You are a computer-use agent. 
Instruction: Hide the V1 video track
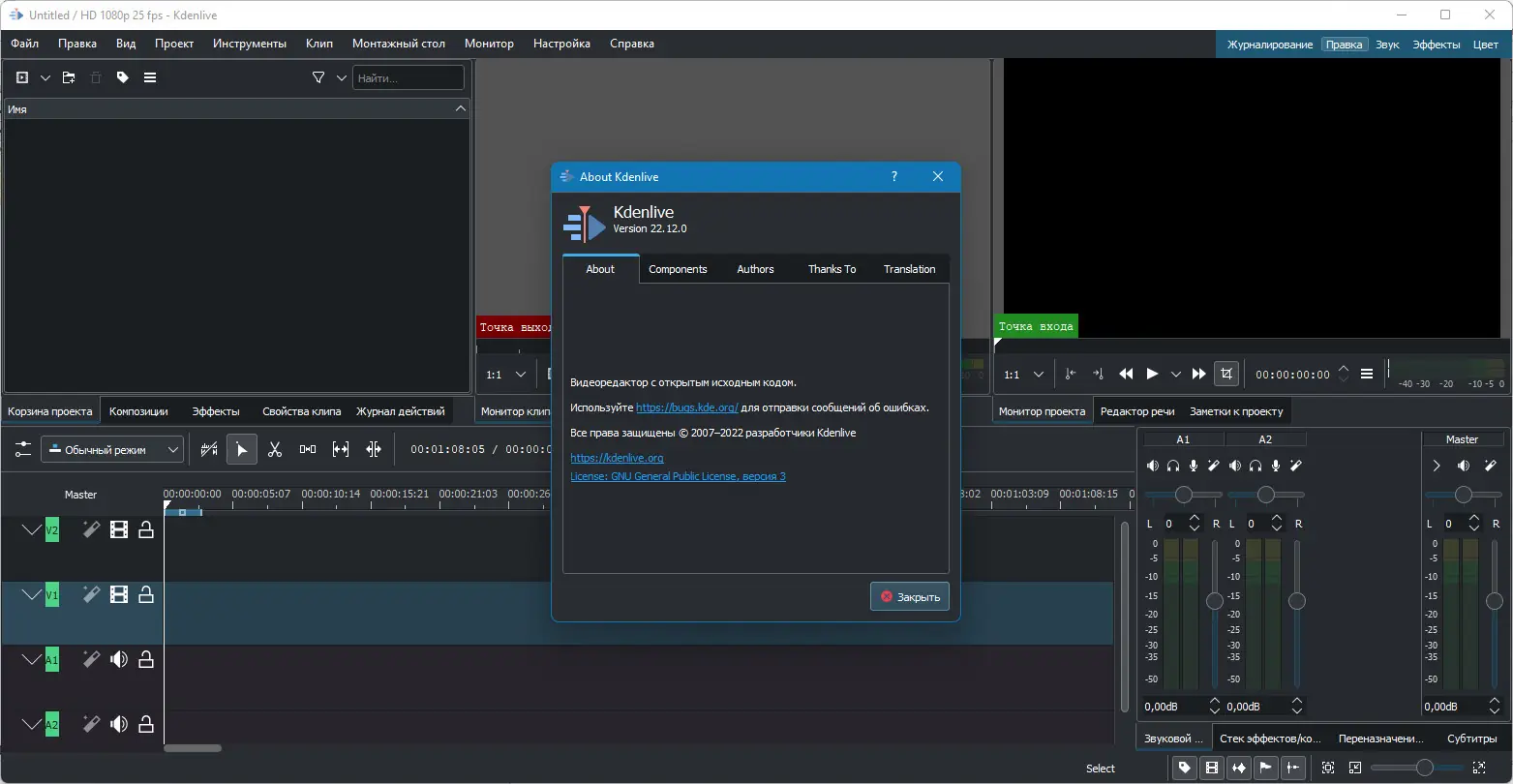pos(119,594)
